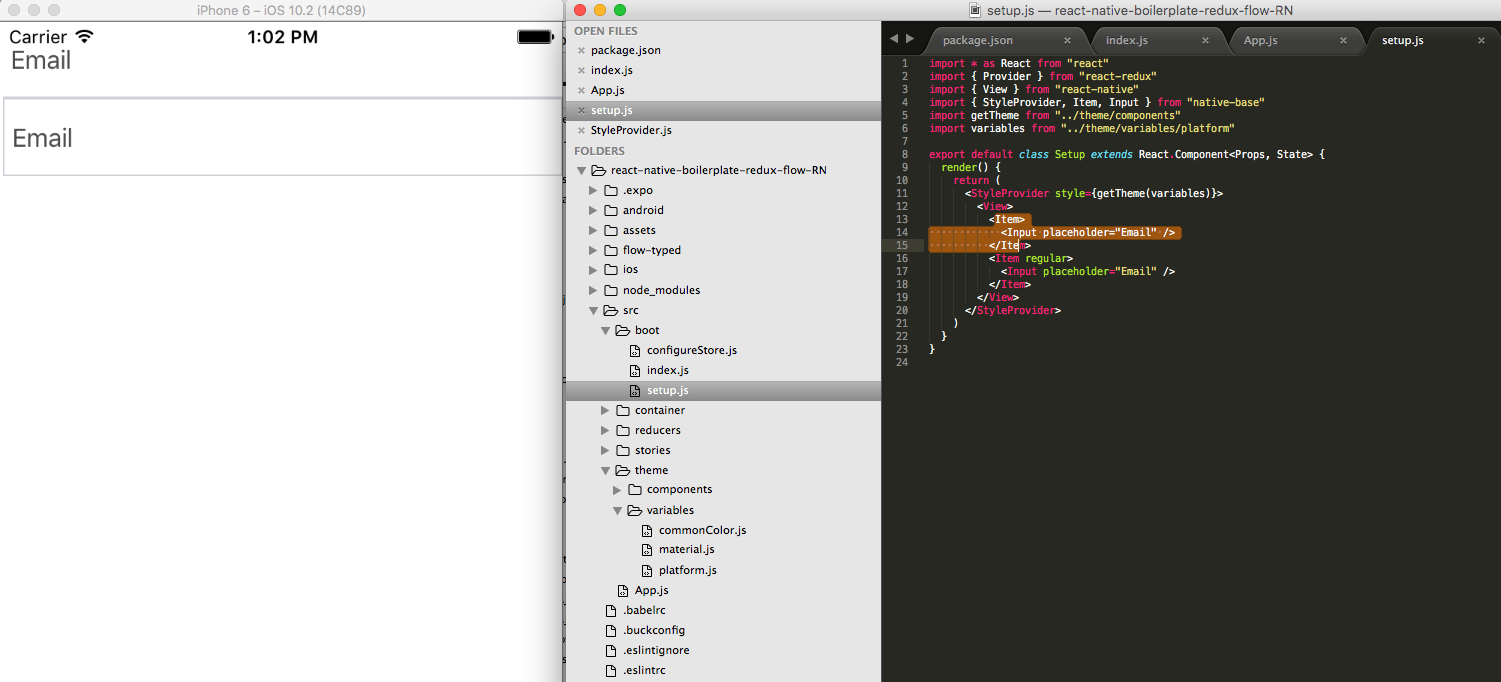Screen dimensions: 1501x682
Task: Click the Email input in the simulator
Action: point(280,138)
